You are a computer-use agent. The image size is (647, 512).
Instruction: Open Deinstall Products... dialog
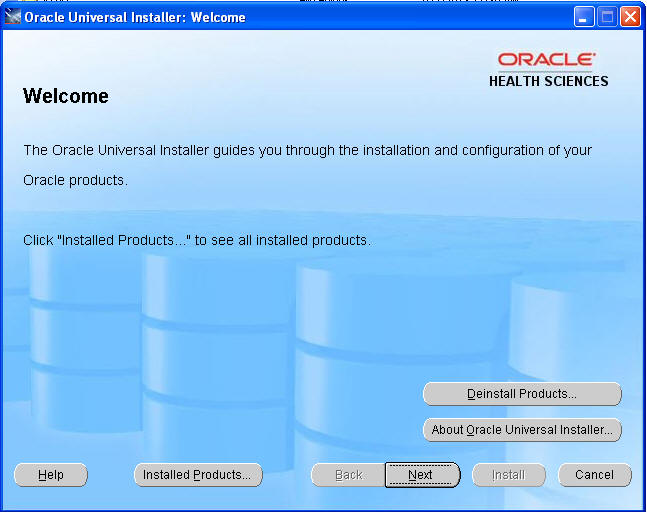522,394
